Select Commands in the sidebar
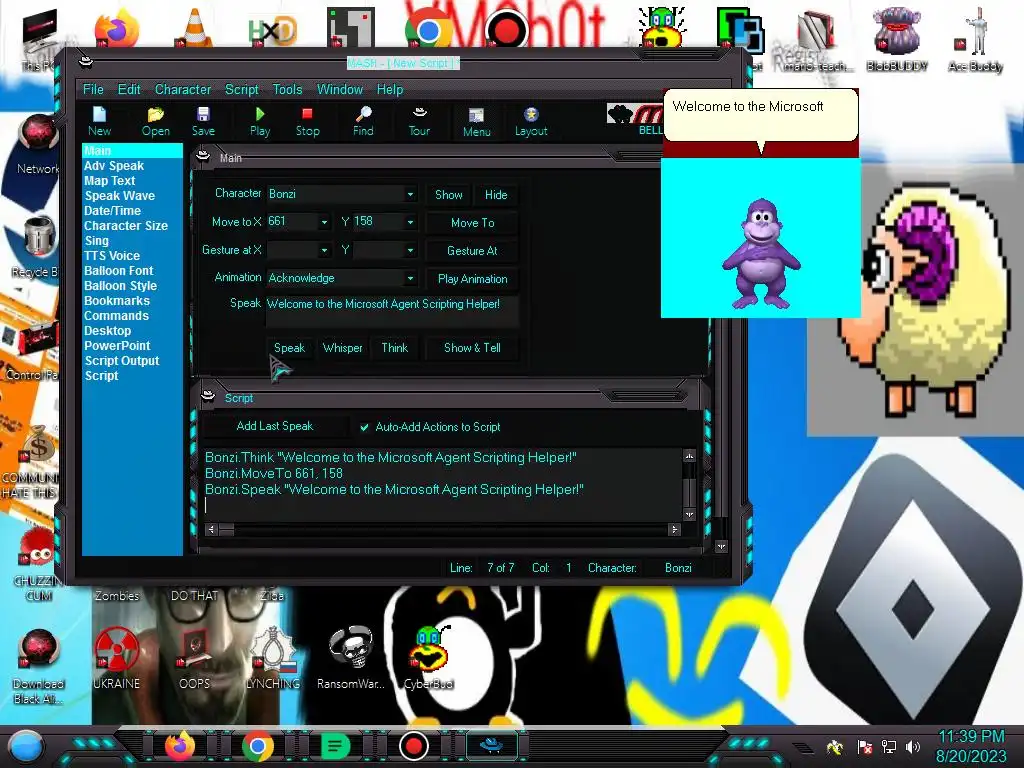Image resolution: width=1024 pixels, height=768 pixels. (116, 316)
